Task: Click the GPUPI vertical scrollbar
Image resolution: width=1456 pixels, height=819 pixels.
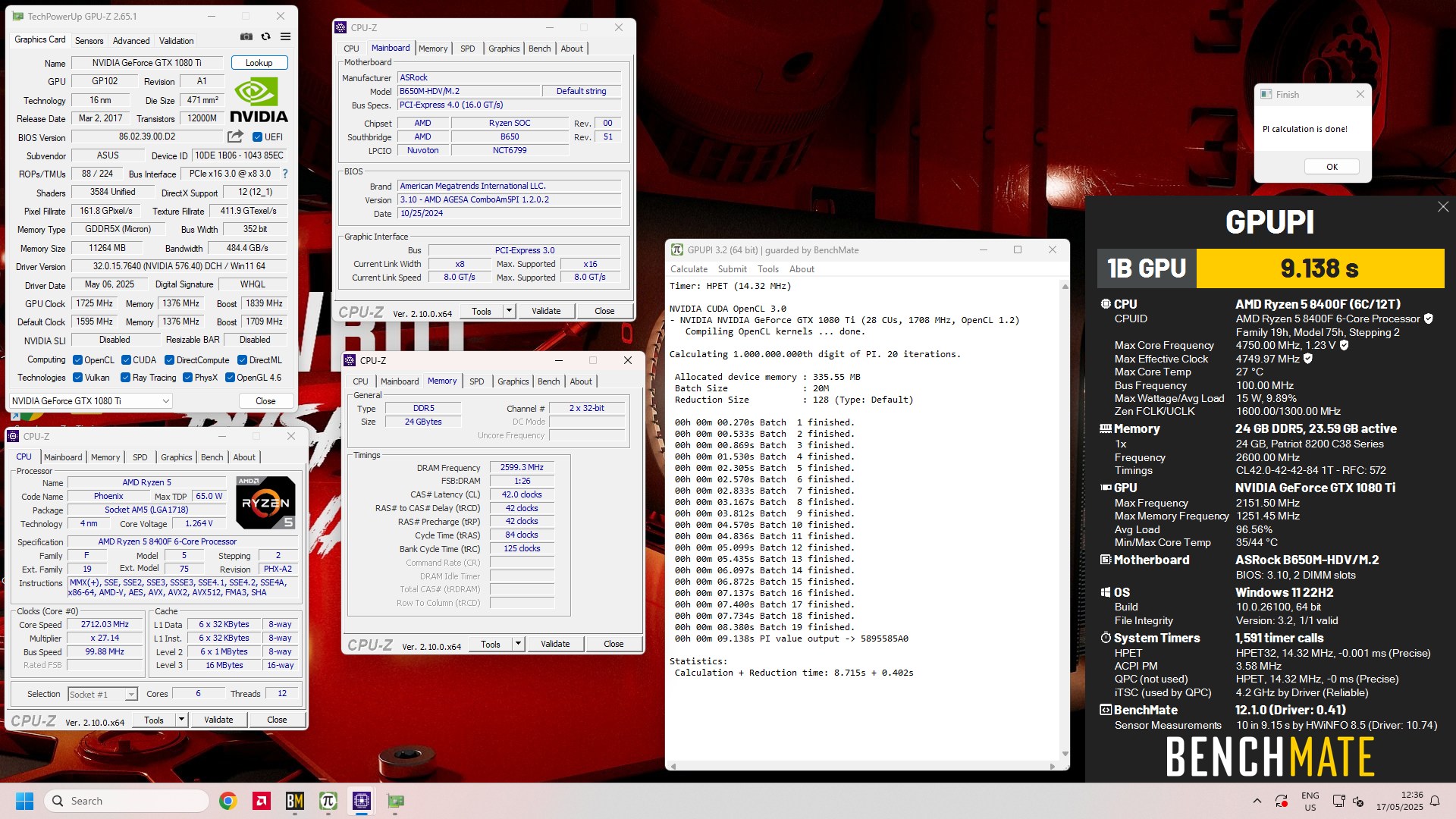Action: (x=1065, y=519)
